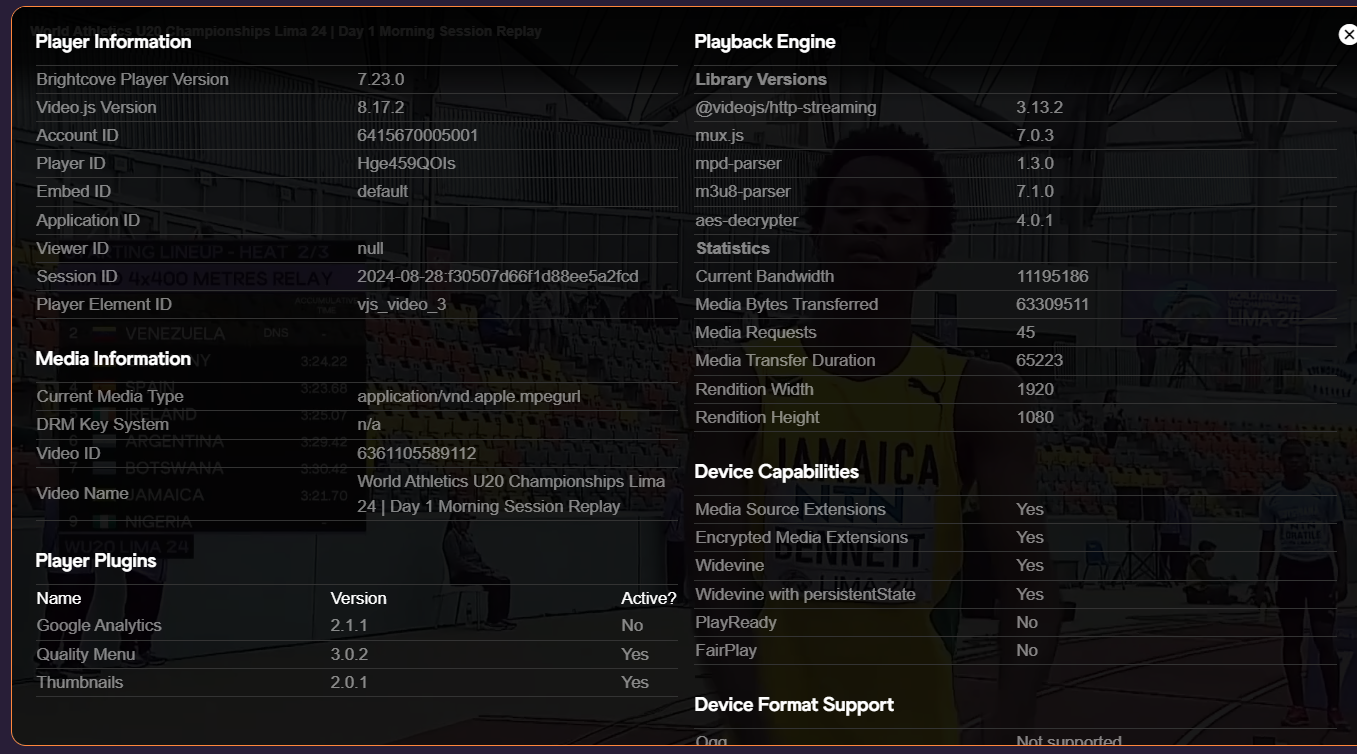1357x754 pixels.
Task: Click the Widevine with persistentState label
Action: pos(806,594)
